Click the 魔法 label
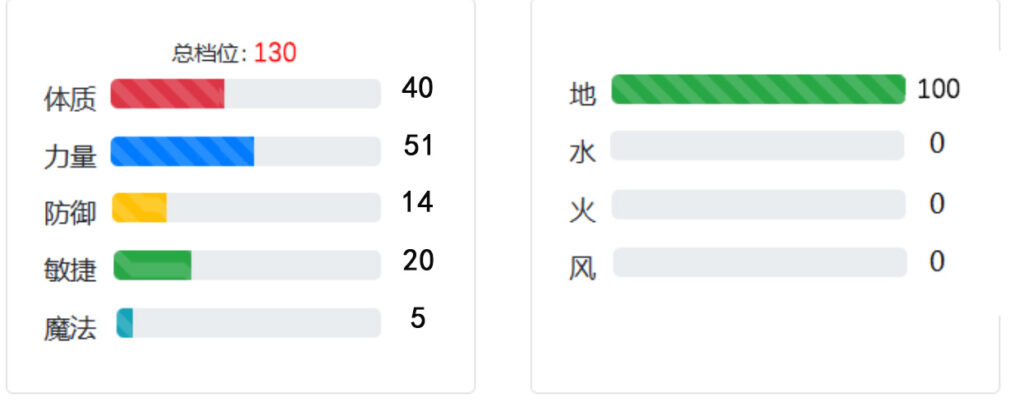Screen dimensions: 1024x402 coord(70,328)
